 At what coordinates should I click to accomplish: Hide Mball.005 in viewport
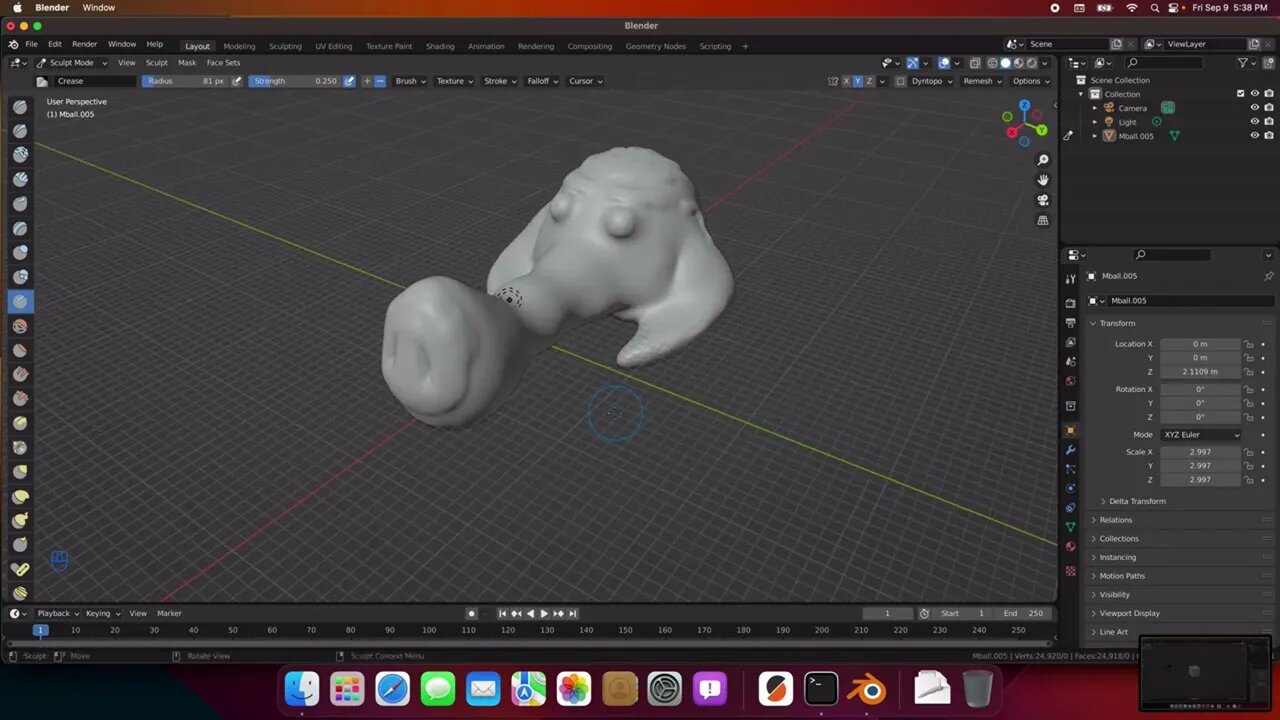pos(1255,136)
